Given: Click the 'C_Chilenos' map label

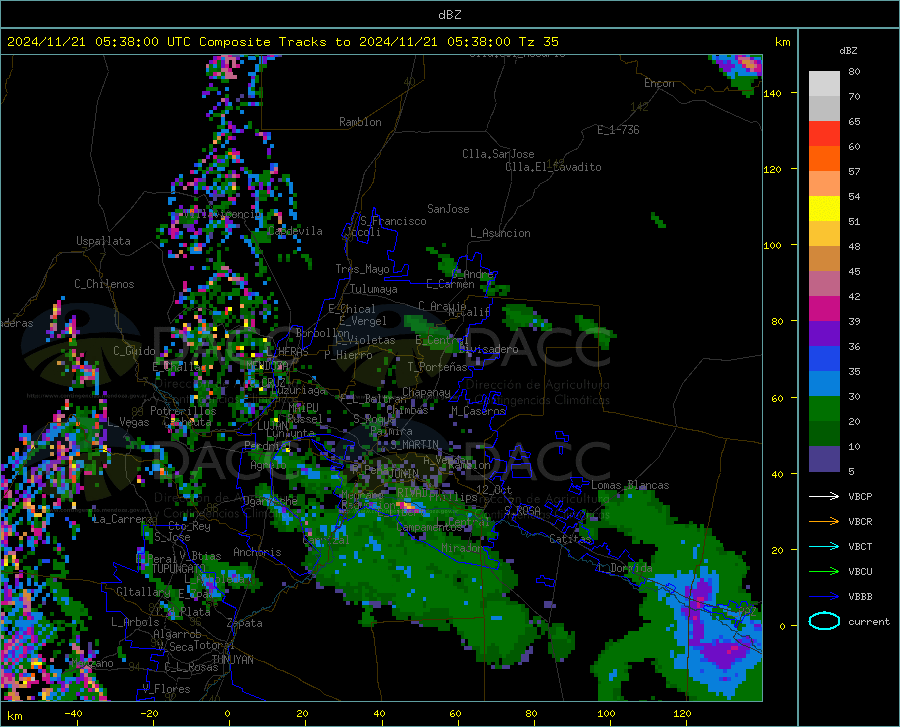Looking at the screenshot, I should point(104,284).
